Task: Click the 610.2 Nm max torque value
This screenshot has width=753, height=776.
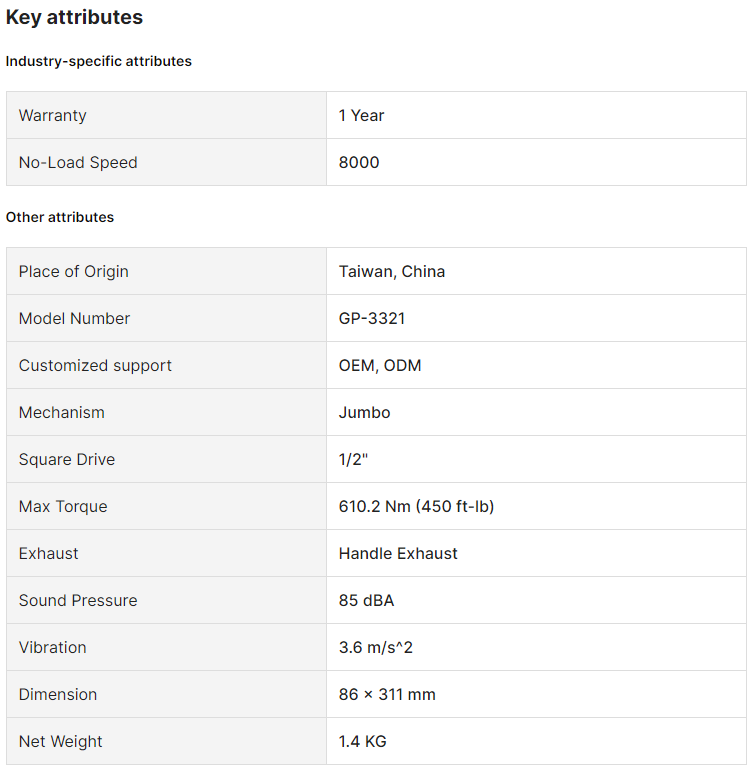Action: [416, 506]
